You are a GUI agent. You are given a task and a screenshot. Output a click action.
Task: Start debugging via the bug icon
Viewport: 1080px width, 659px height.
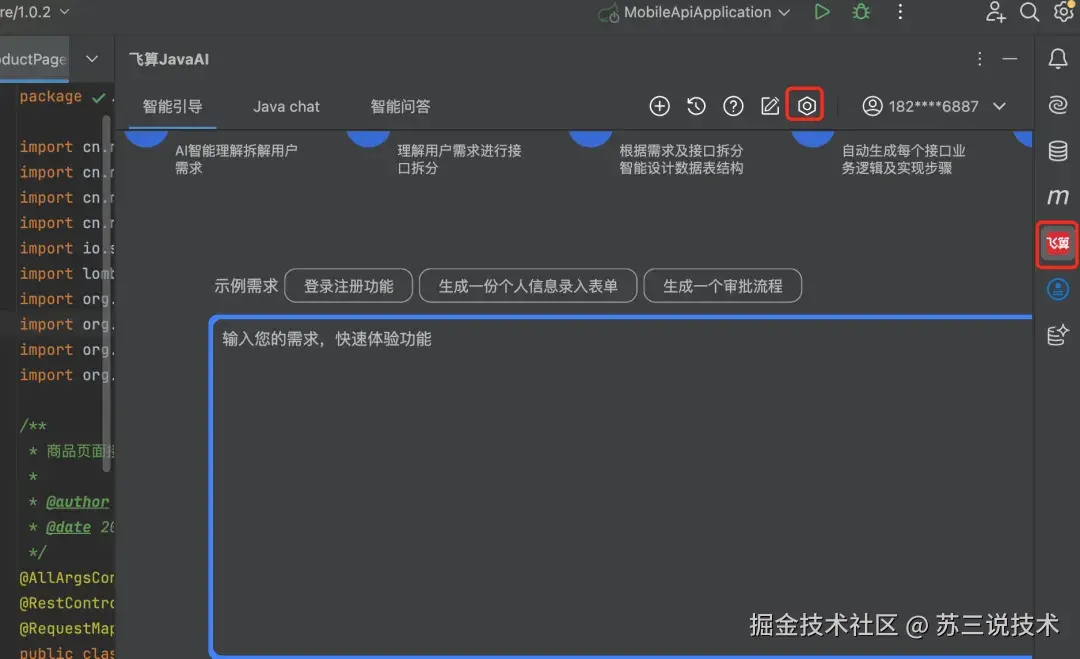tap(861, 12)
